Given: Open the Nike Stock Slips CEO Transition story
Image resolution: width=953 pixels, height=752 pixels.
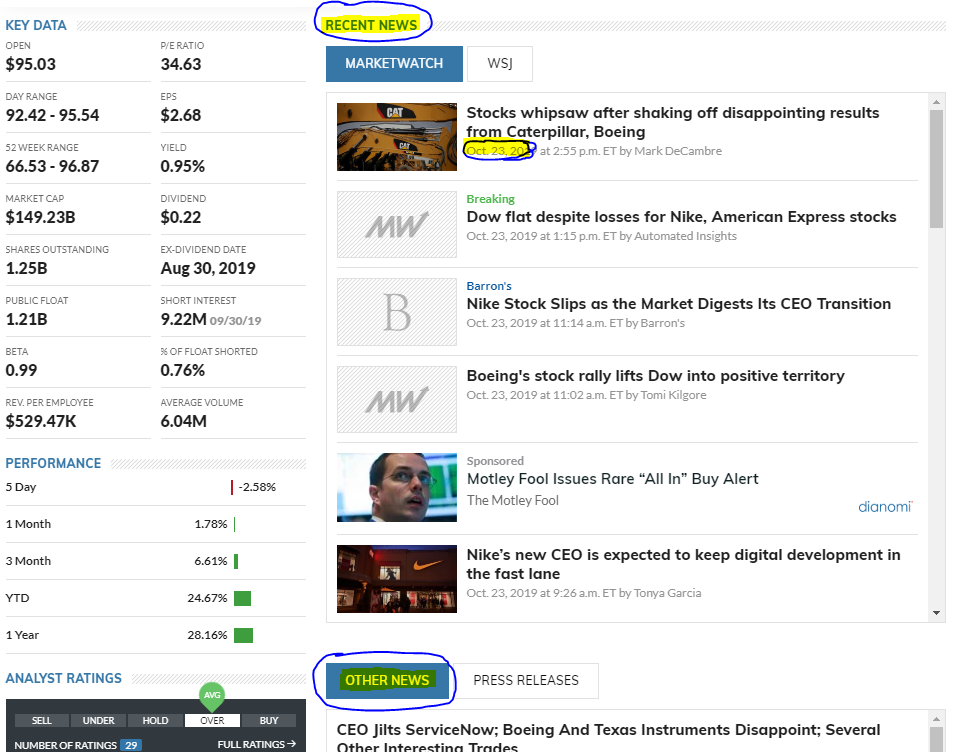Looking at the screenshot, I should [678, 304].
